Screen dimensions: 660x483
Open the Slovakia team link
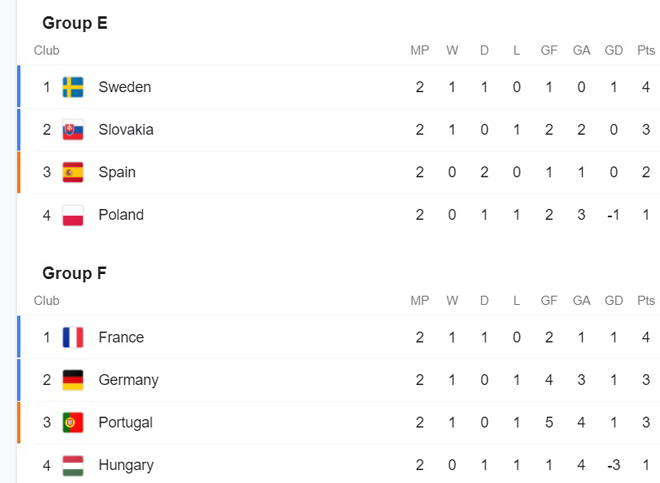[126, 130]
